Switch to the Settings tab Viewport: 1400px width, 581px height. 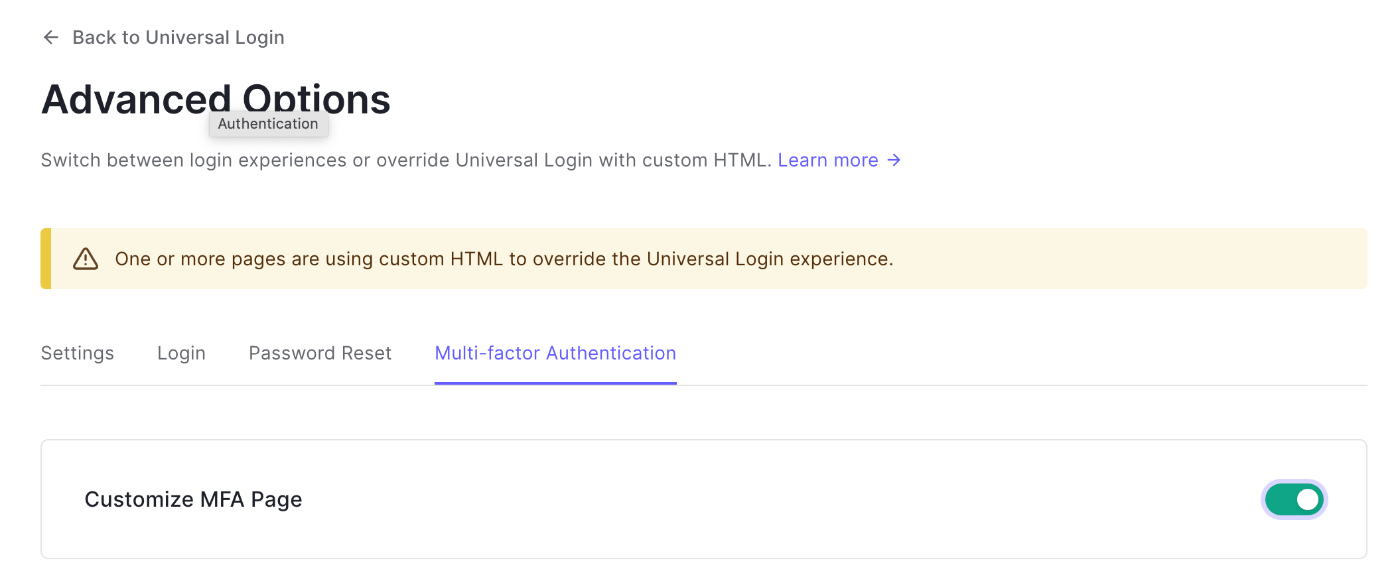(x=77, y=353)
